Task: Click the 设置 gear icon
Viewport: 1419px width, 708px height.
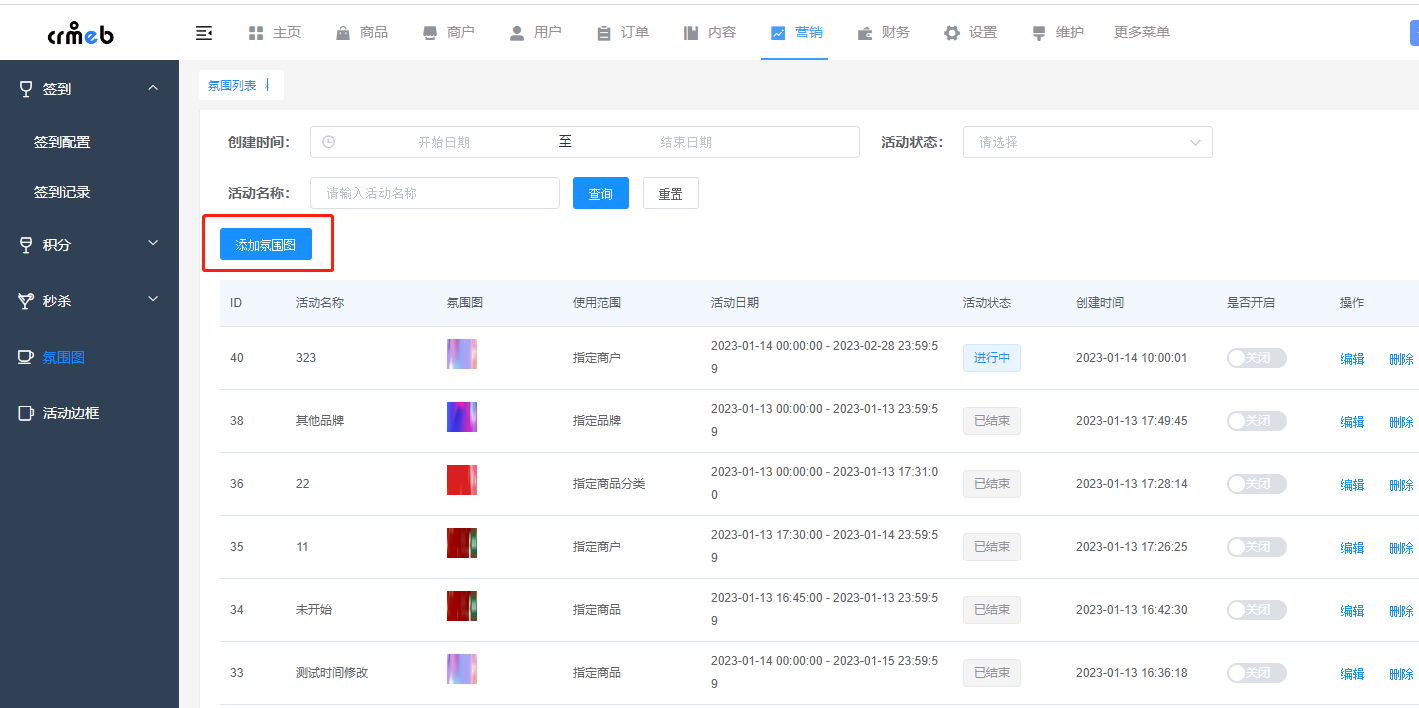Action: coord(952,33)
